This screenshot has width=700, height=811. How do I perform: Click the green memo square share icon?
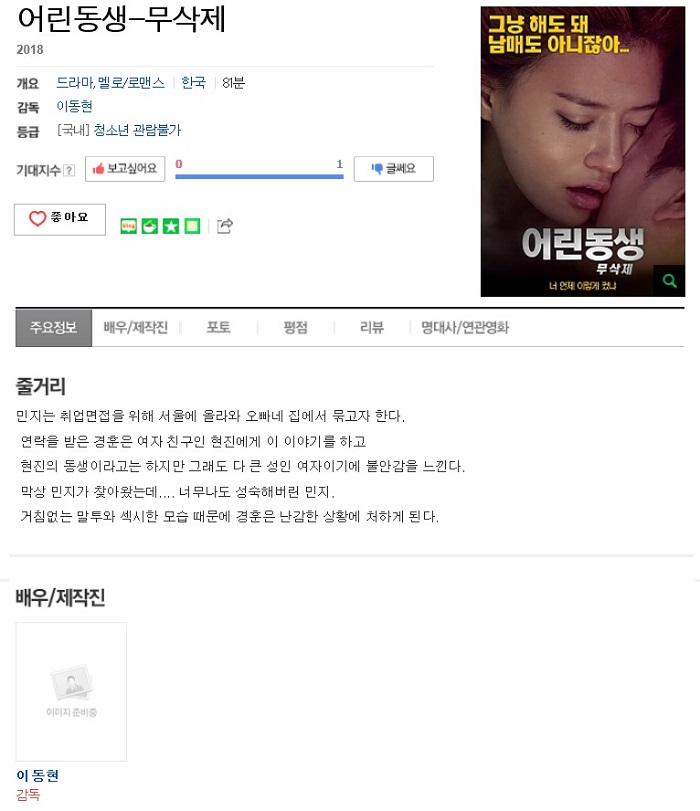point(192,226)
